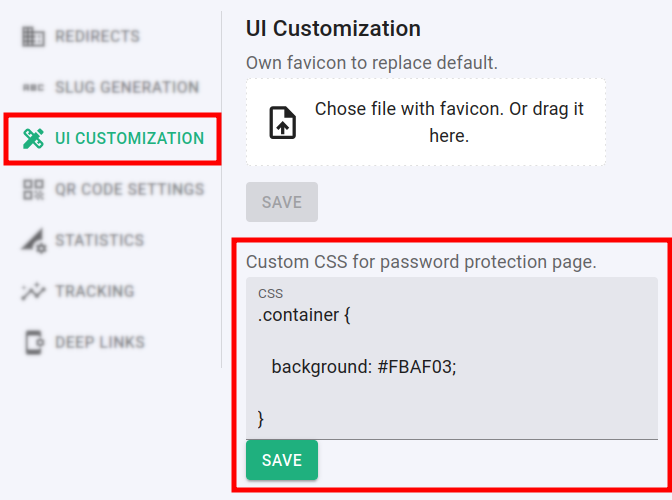The width and height of the screenshot is (672, 500).
Task: Click the background color value line in CSS
Action: click(364, 367)
